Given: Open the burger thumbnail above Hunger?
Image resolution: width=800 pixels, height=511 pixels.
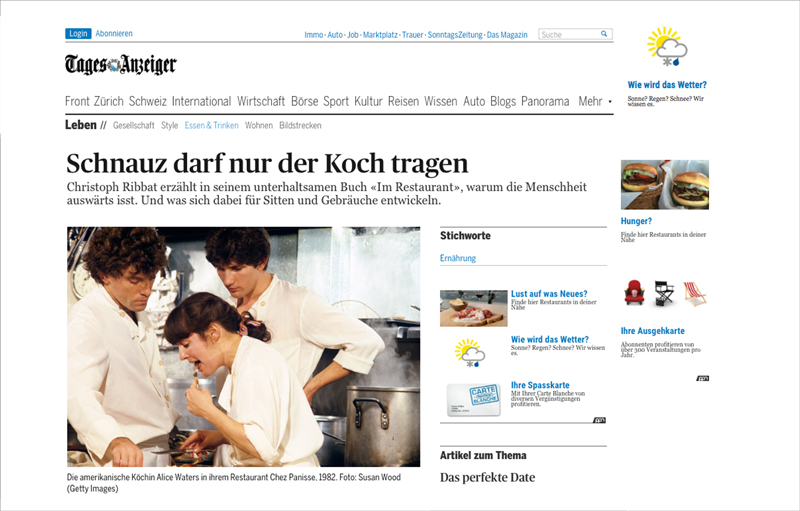Looking at the screenshot, I should (x=665, y=185).
